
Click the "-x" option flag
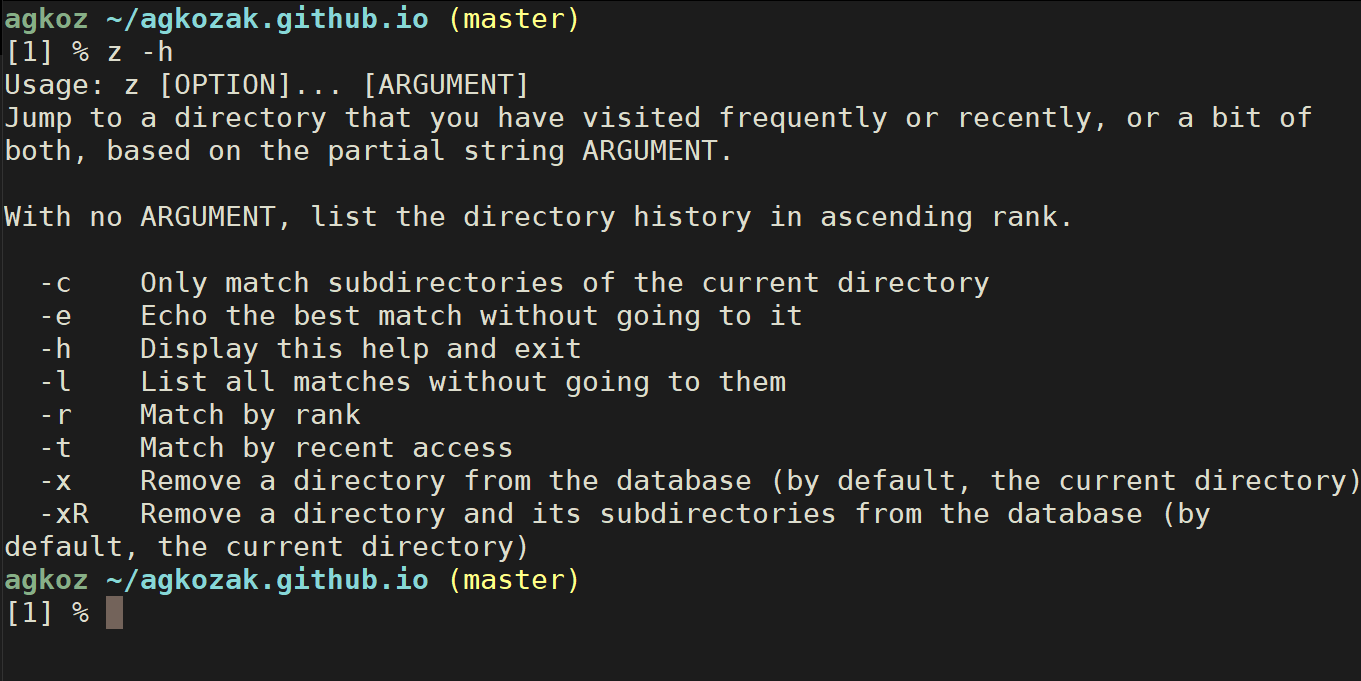[x=55, y=481]
